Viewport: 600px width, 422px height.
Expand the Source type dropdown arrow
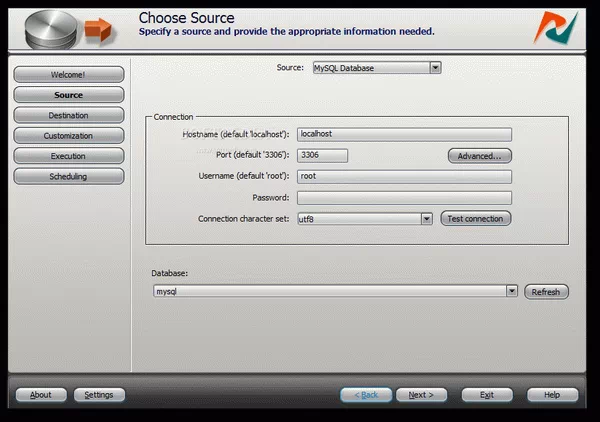click(435, 68)
